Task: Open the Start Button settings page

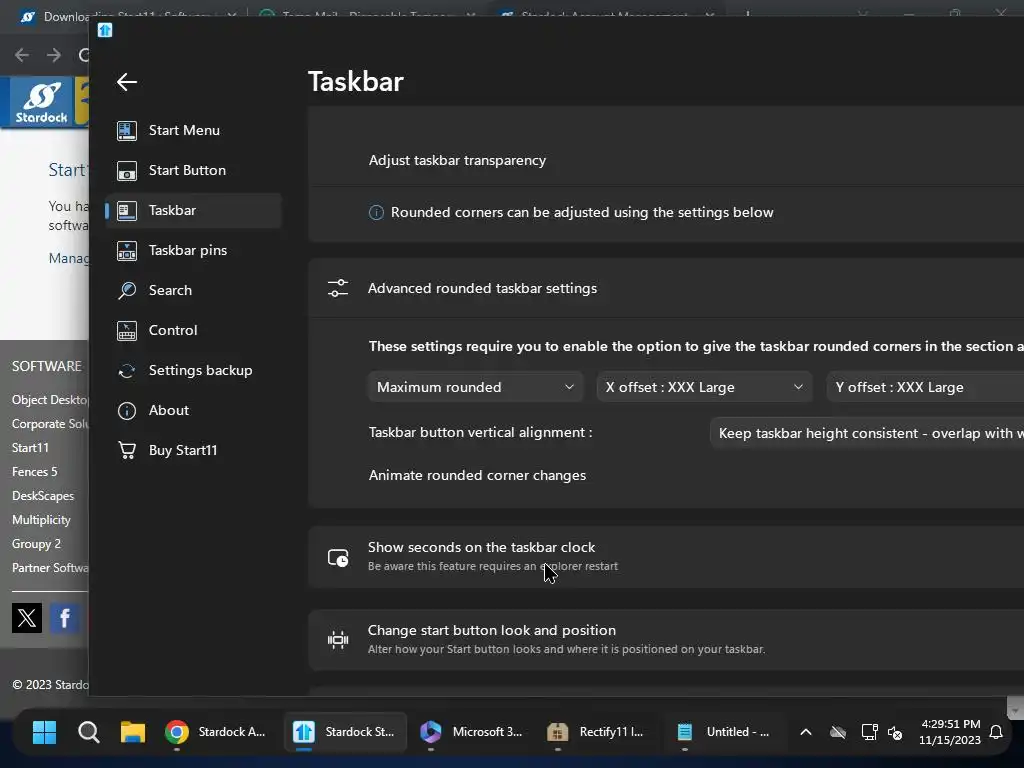Action: [193, 170]
